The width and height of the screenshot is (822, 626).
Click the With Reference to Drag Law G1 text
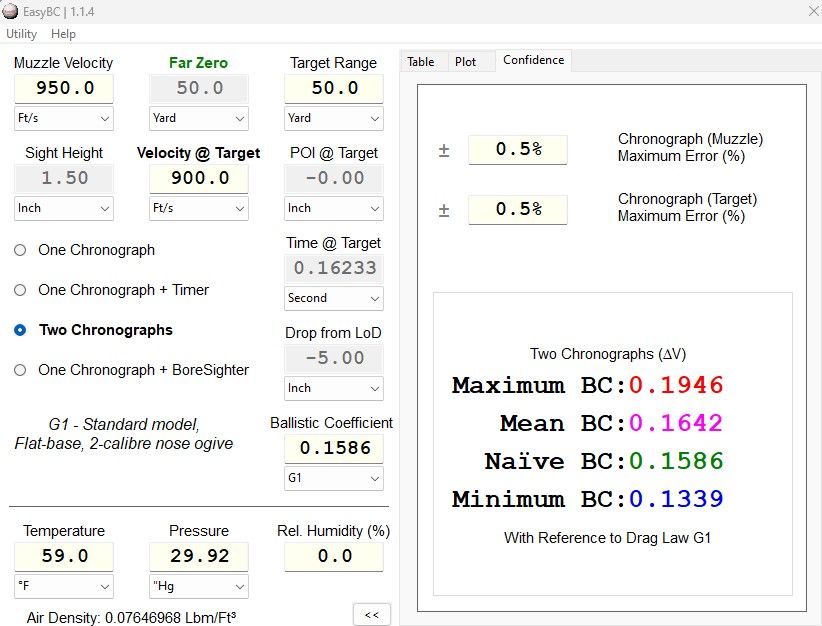(607, 538)
